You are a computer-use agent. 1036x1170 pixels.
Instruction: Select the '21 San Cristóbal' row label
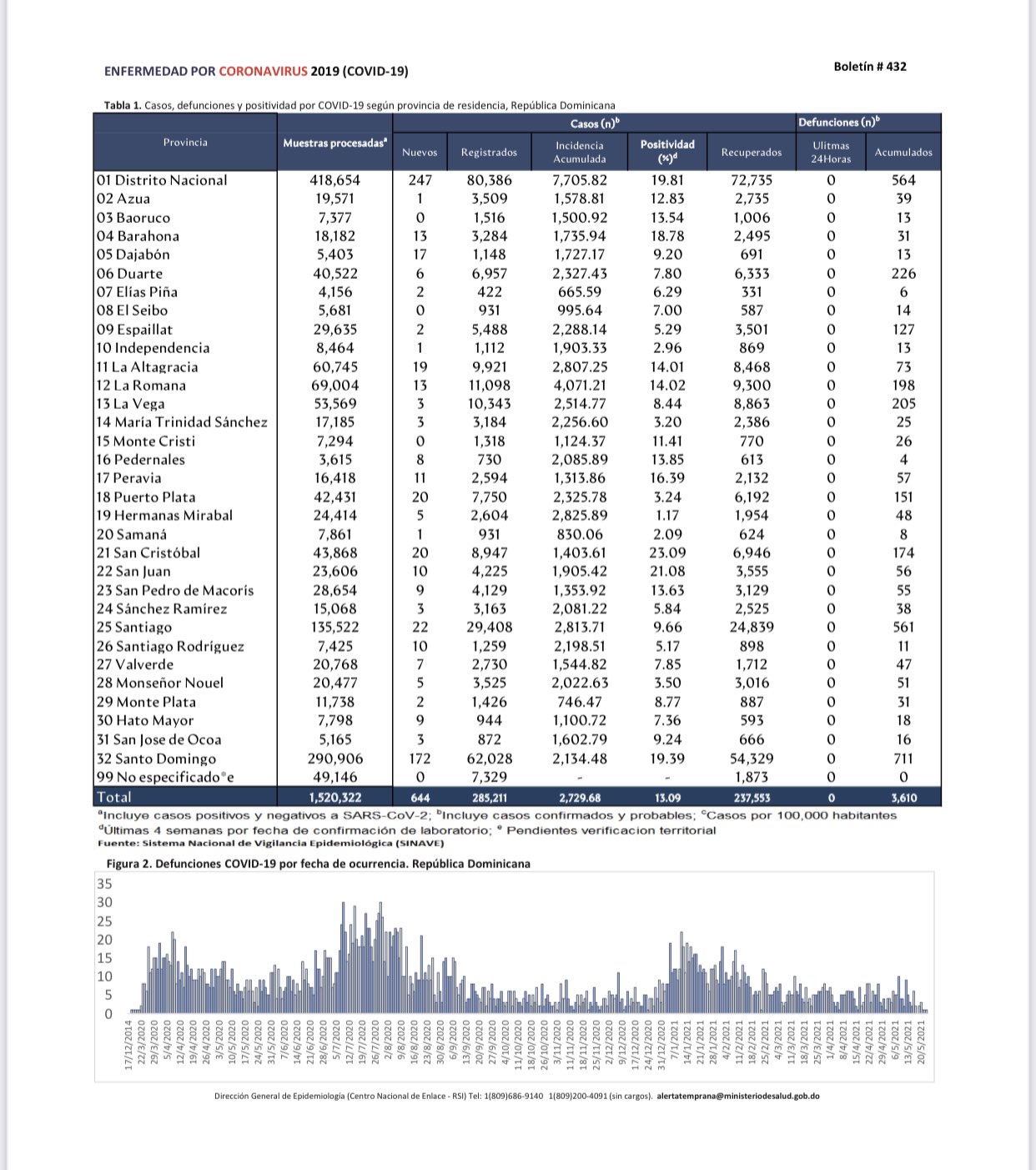point(148,553)
